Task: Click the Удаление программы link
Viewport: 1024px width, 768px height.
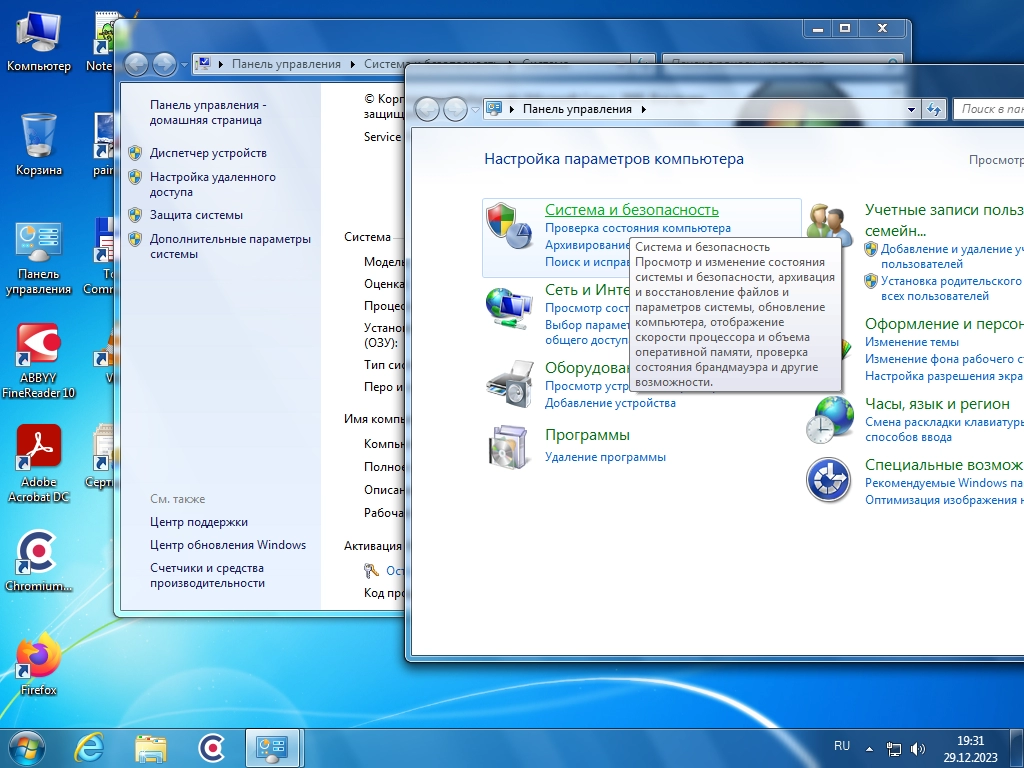Action: pos(605,457)
